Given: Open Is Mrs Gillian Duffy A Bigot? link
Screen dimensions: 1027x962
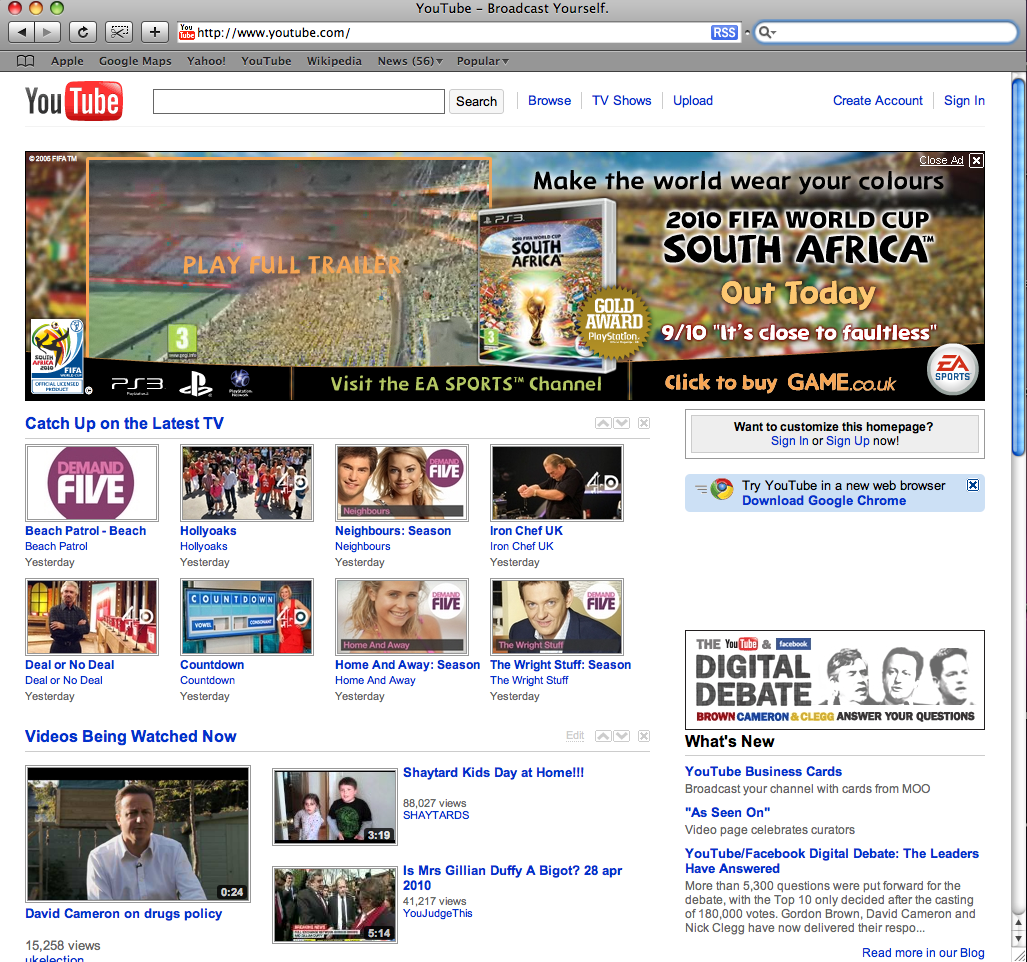Looking at the screenshot, I should pyautogui.click(x=512, y=878).
